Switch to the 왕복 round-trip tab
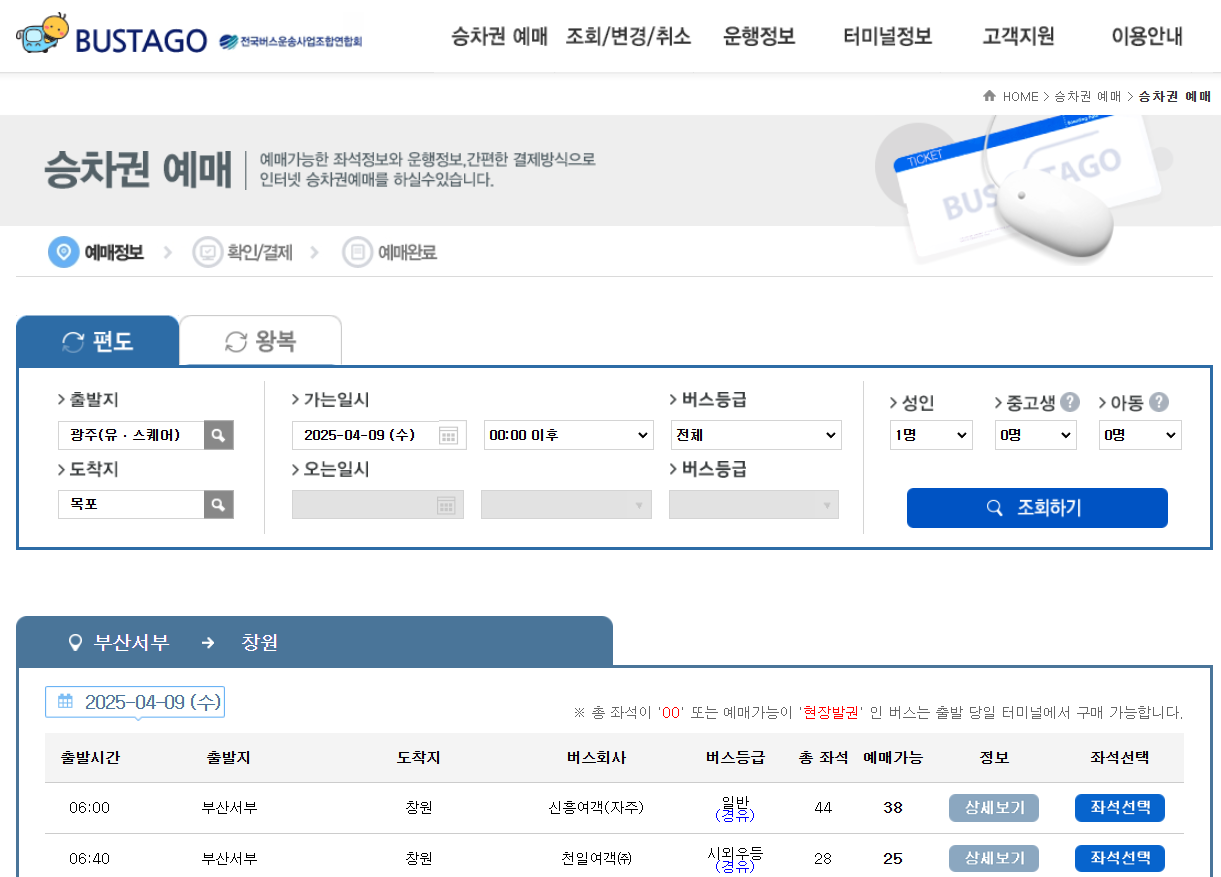Viewport: 1221px width, 877px height. pos(260,341)
